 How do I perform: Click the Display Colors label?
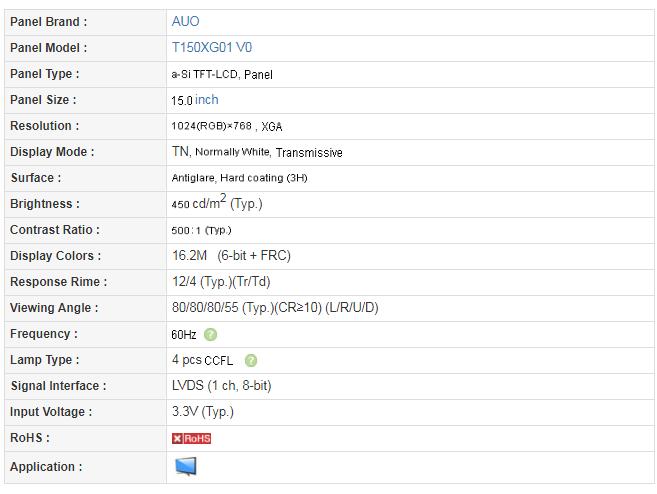[56, 256]
